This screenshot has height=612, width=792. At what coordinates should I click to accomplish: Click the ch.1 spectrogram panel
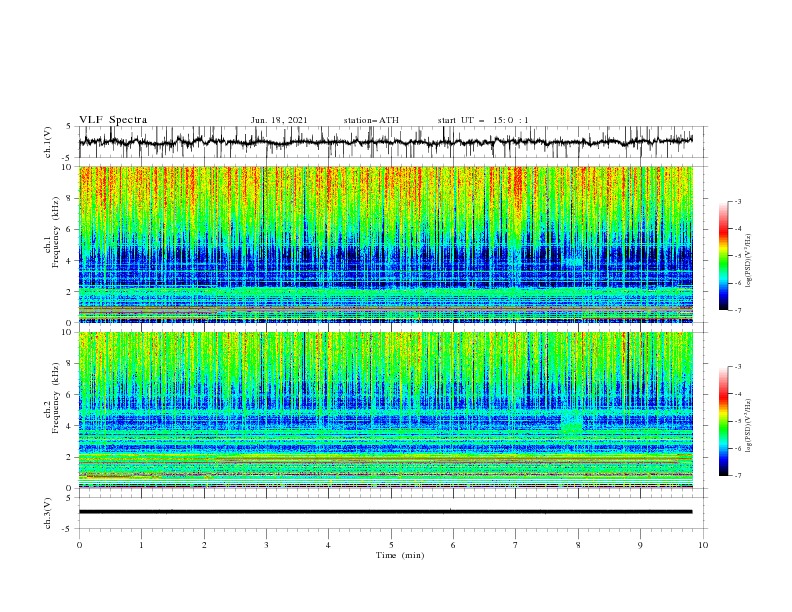[x=386, y=244]
